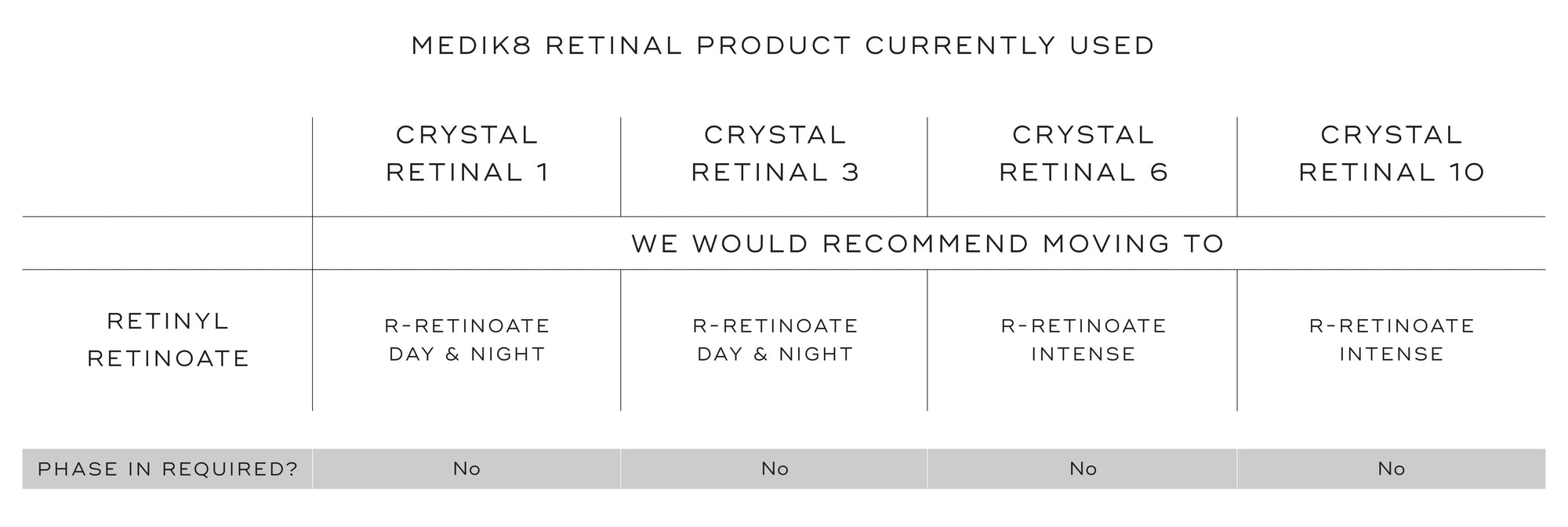Select the Crystal Retinal 6 column header
Image resolution: width=1568 pixels, height=527 pixels.
(x=1083, y=154)
